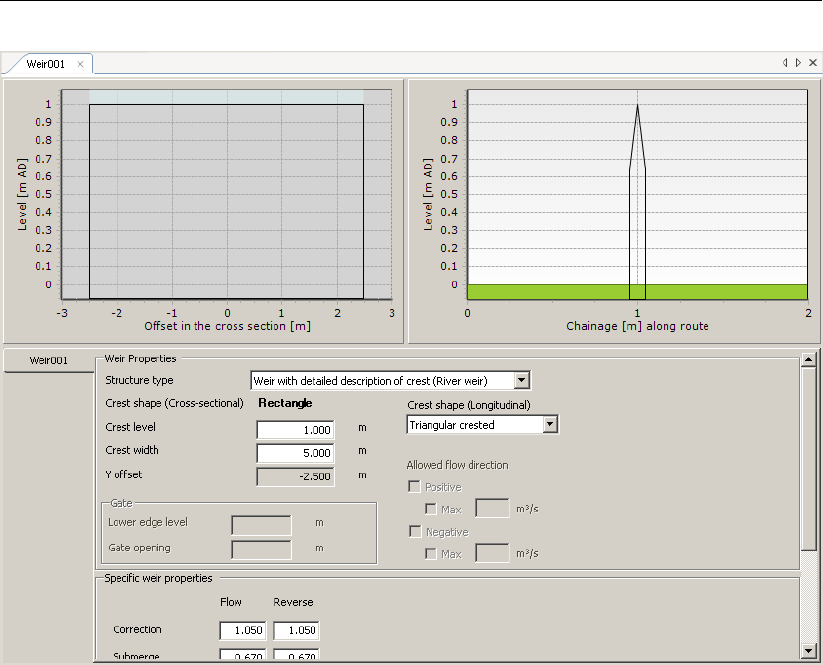The width and height of the screenshot is (823, 665).
Task: Click the Crest level input field
Action: [x=295, y=430]
